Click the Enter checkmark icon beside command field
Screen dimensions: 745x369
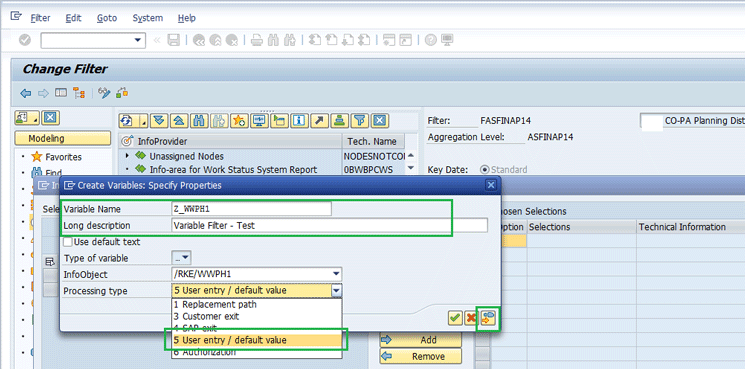coord(25,40)
